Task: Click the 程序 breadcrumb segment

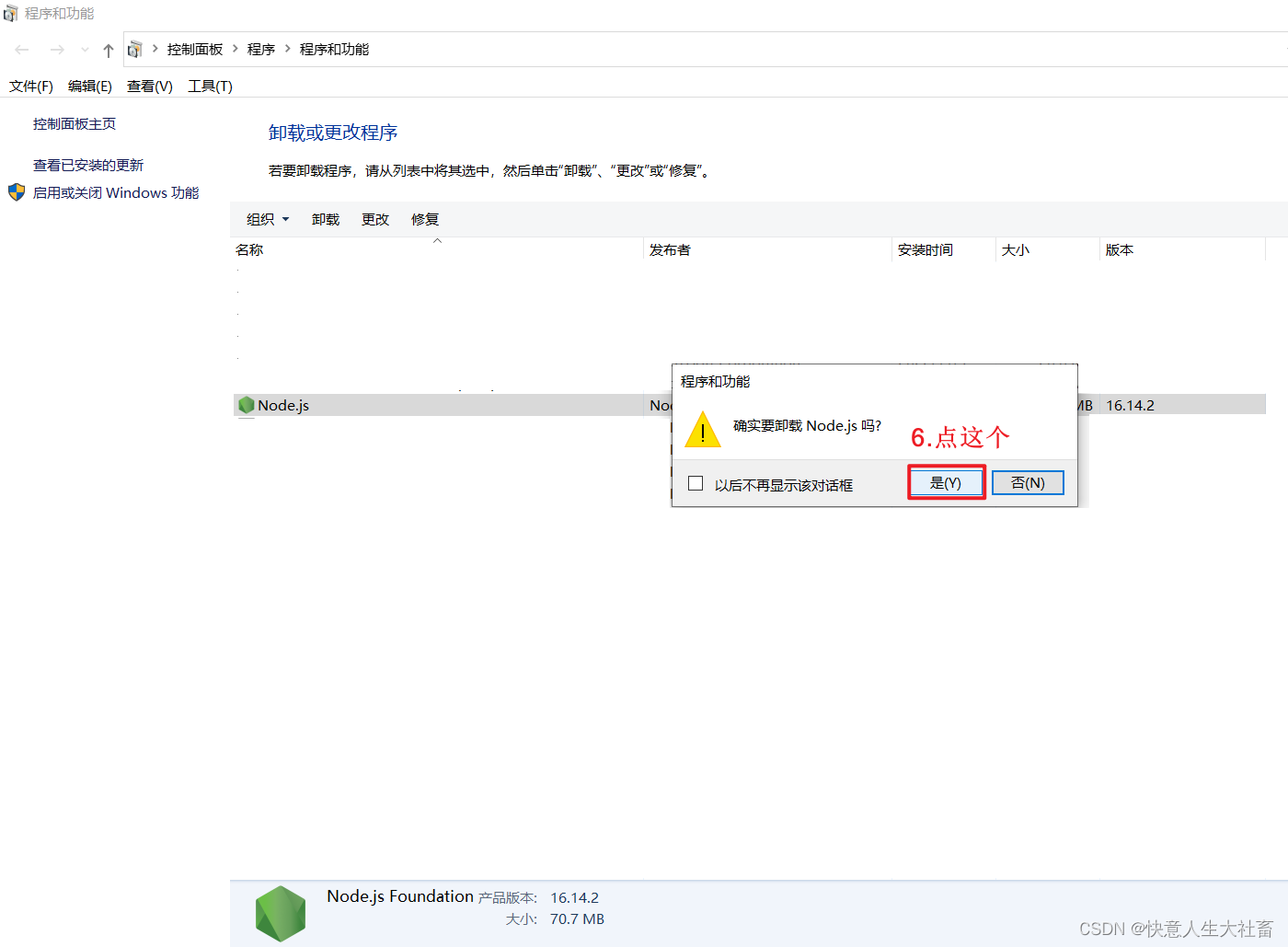Action: coord(261,49)
